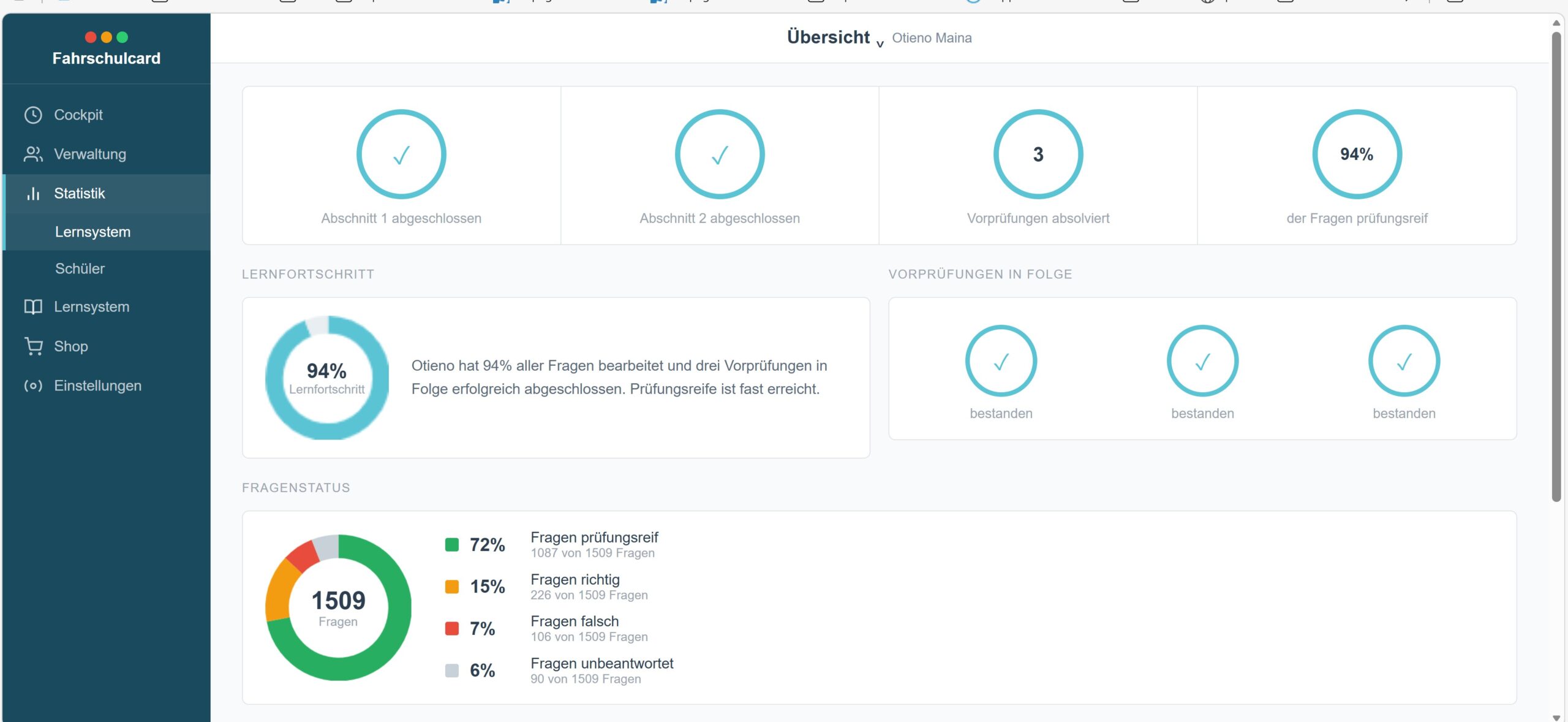The height and width of the screenshot is (722, 1568).
Task: Select Lernsystem submenu under Statistik
Action: pos(92,232)
